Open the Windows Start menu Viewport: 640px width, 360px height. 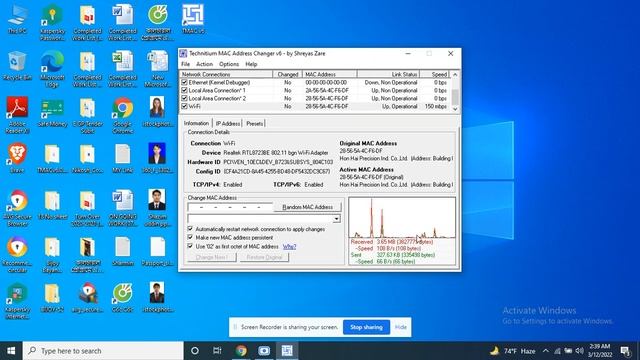coord(11,351)
